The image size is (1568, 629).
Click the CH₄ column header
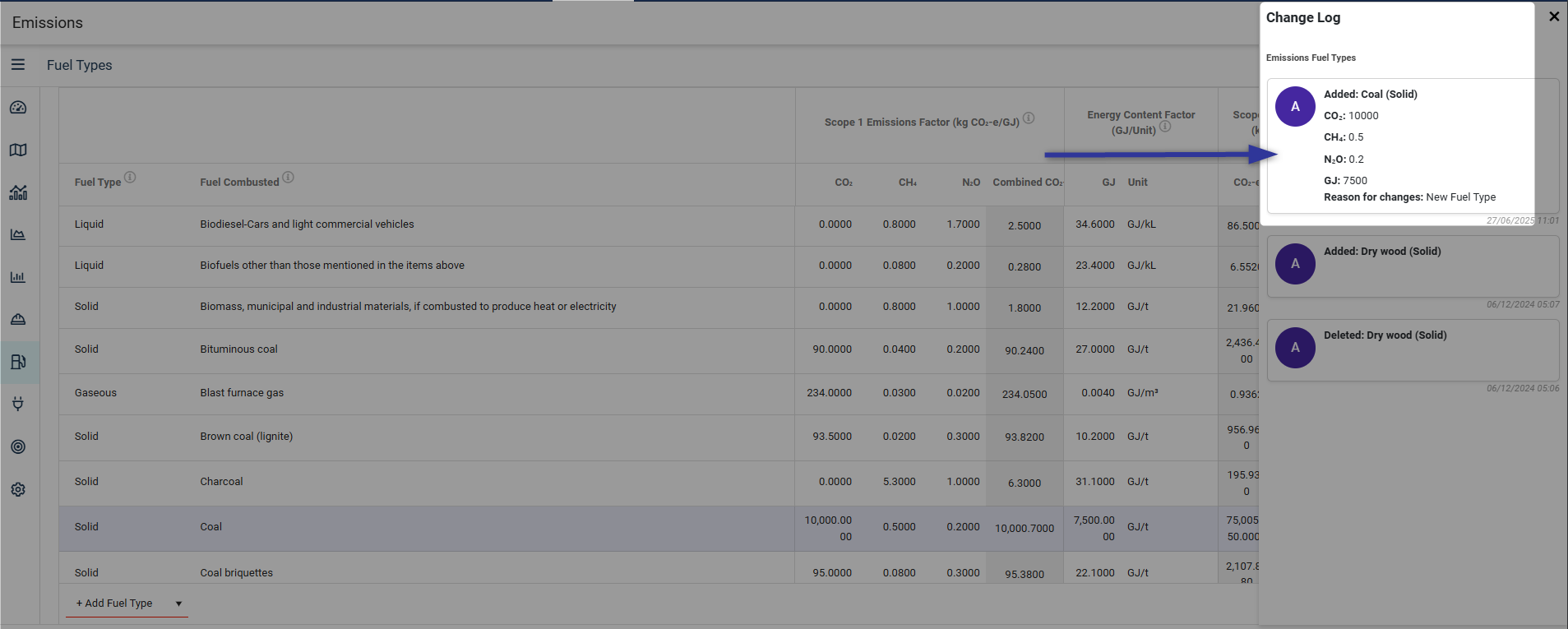pyautogui.click(x=907, y=183)
